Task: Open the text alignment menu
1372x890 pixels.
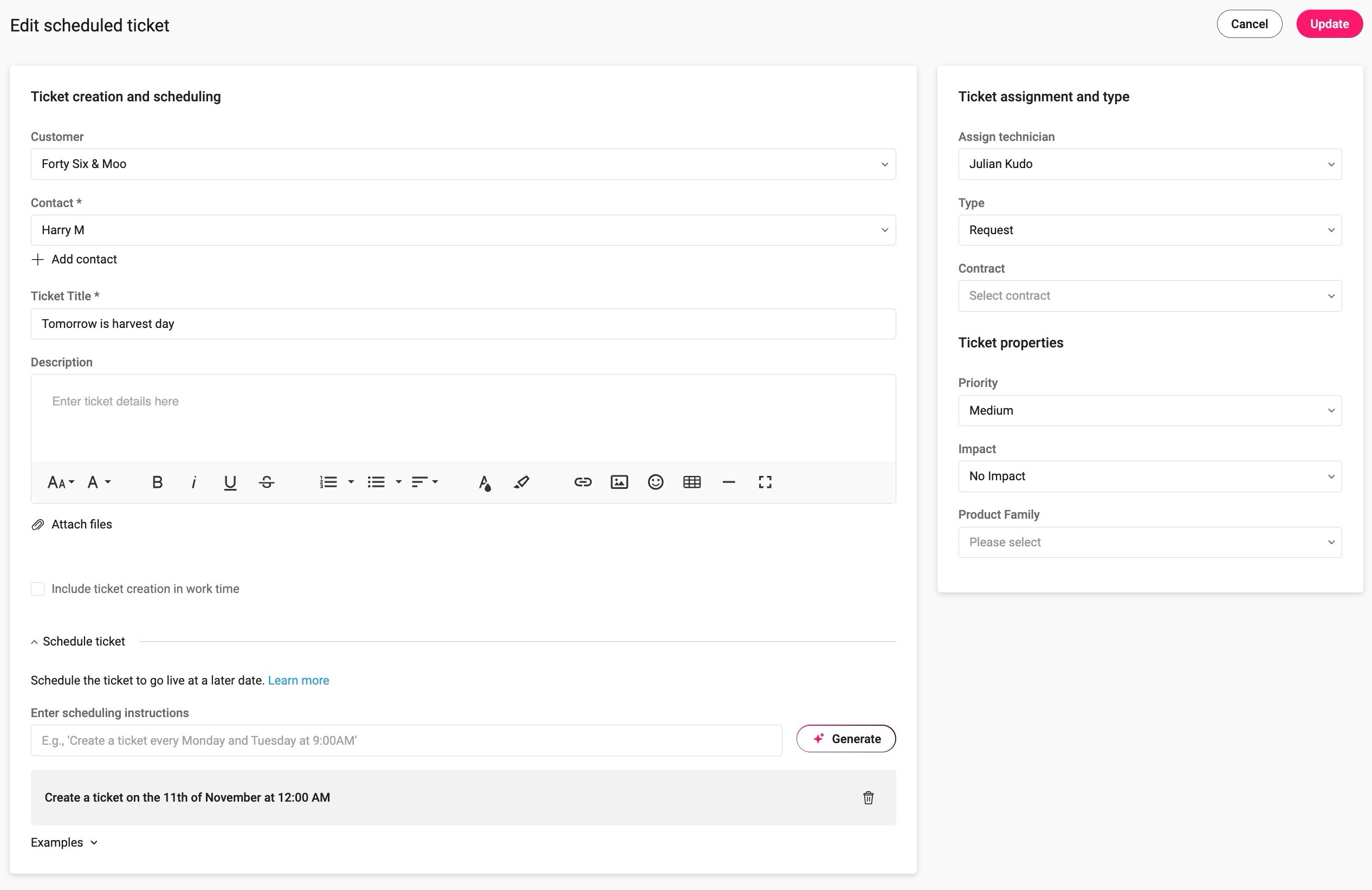Action: [425, 482]
